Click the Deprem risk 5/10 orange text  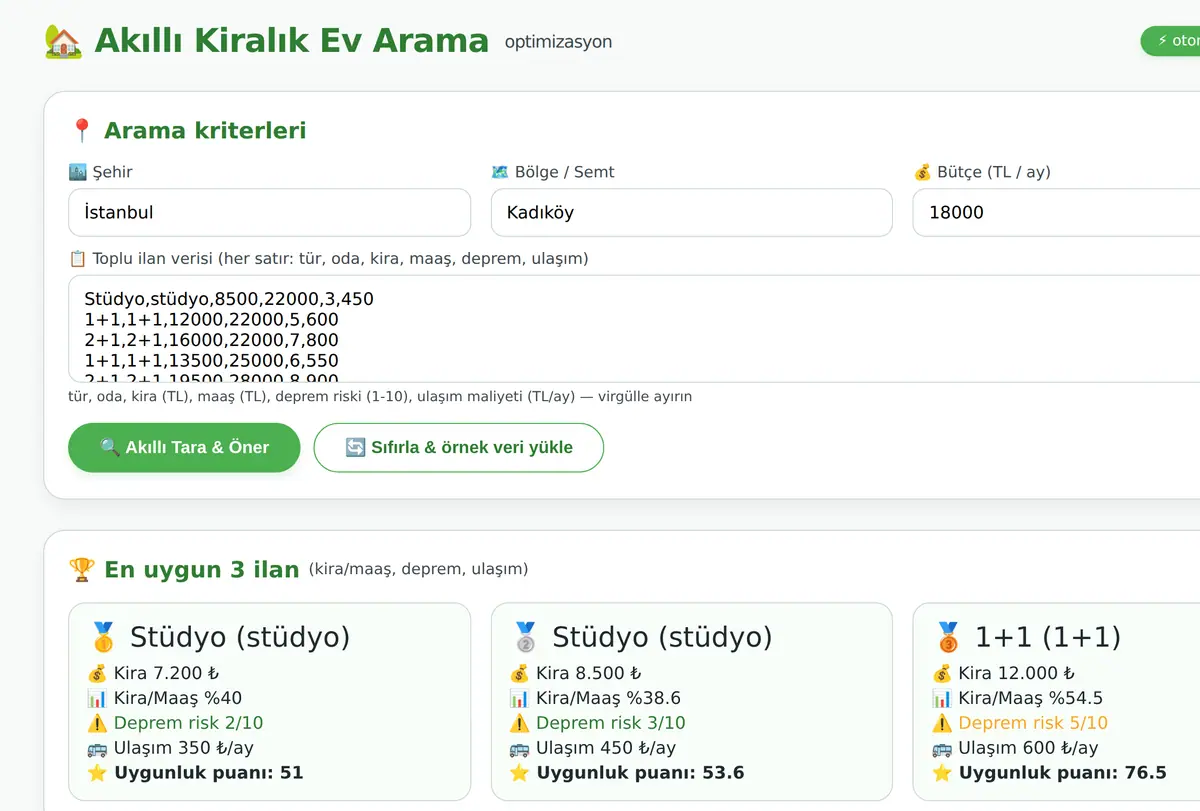(x=1033, y=723)
